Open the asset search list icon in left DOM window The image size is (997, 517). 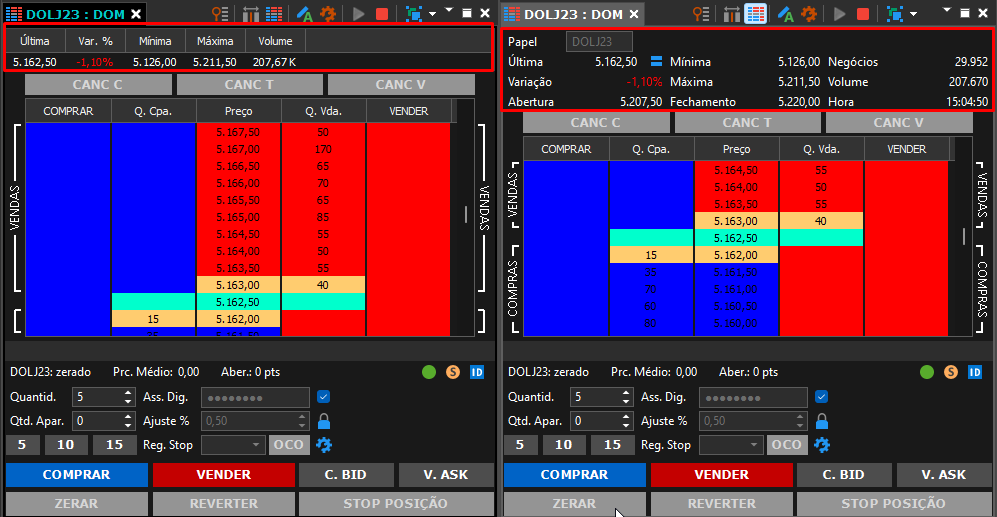(x=220, y=13)
